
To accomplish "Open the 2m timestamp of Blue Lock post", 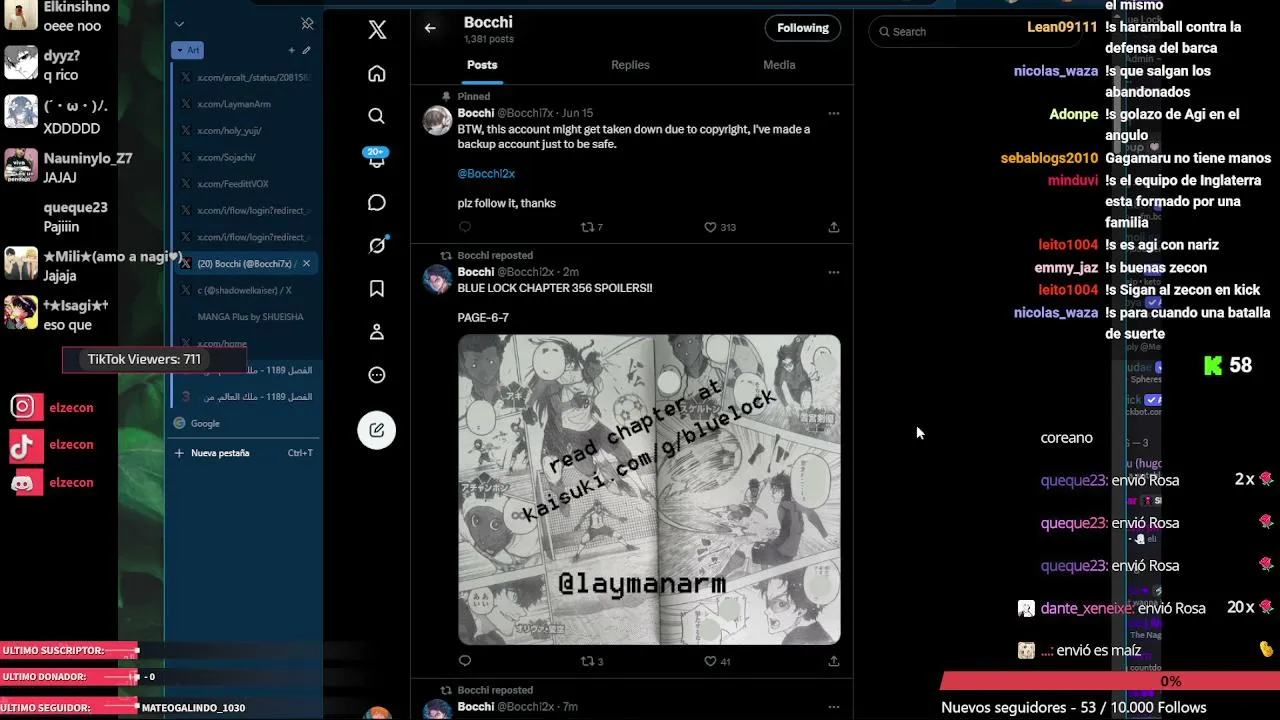I will (x=570, y=272).
